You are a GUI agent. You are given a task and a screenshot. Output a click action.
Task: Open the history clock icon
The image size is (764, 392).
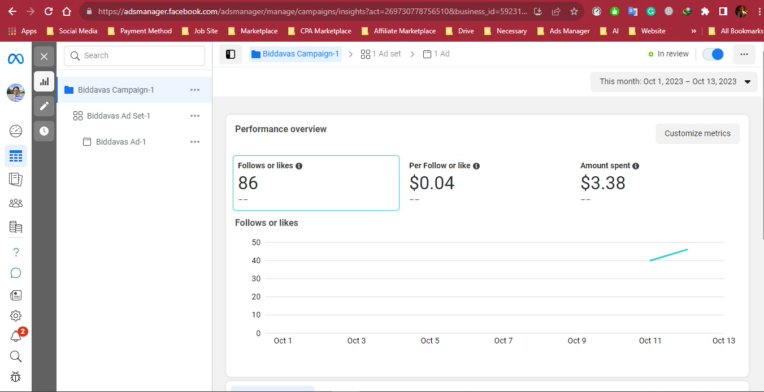tap(44, 131)
